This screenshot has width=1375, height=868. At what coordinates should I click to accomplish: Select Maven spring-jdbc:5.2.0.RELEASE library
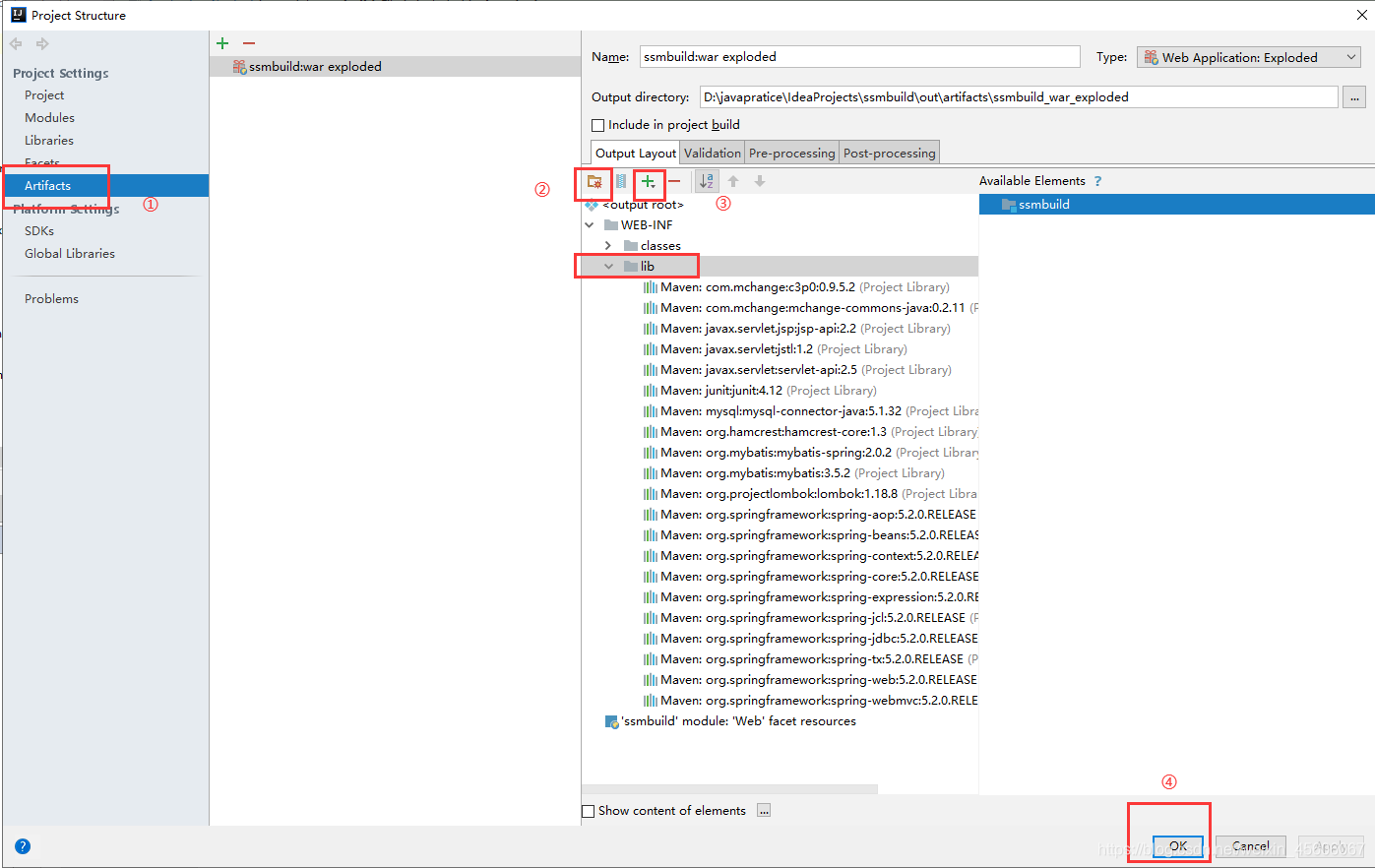(x=810, y=639)
